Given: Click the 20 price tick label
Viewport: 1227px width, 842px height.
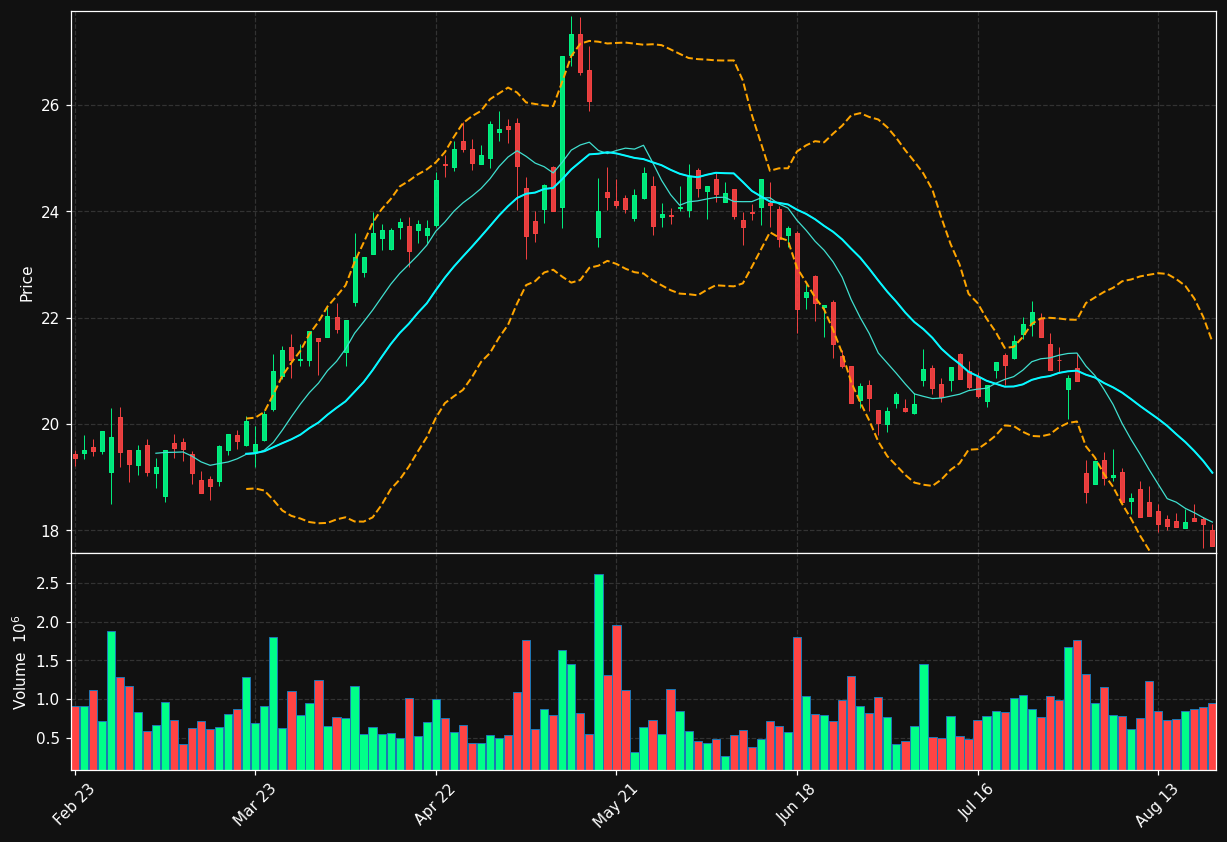Looking at the screenshot, I should pyautogui.click(x=51, y=424).
